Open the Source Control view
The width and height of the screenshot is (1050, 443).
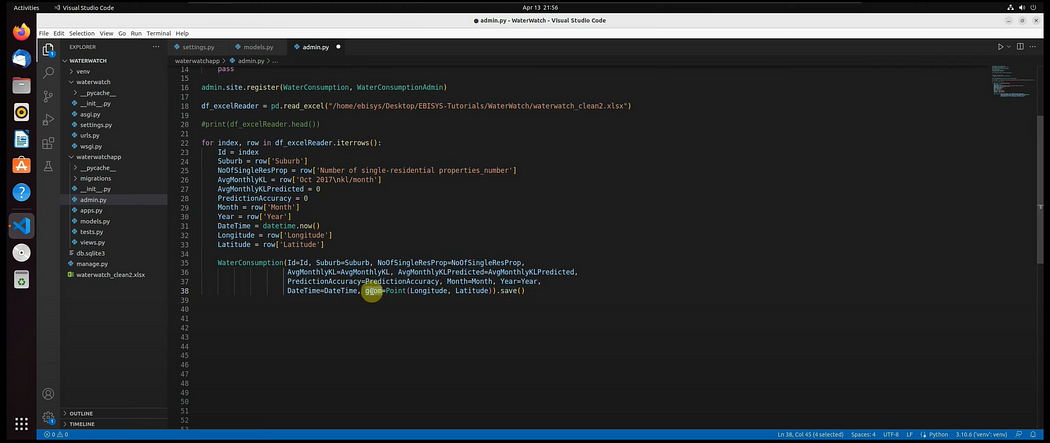[x=48, y=96]
